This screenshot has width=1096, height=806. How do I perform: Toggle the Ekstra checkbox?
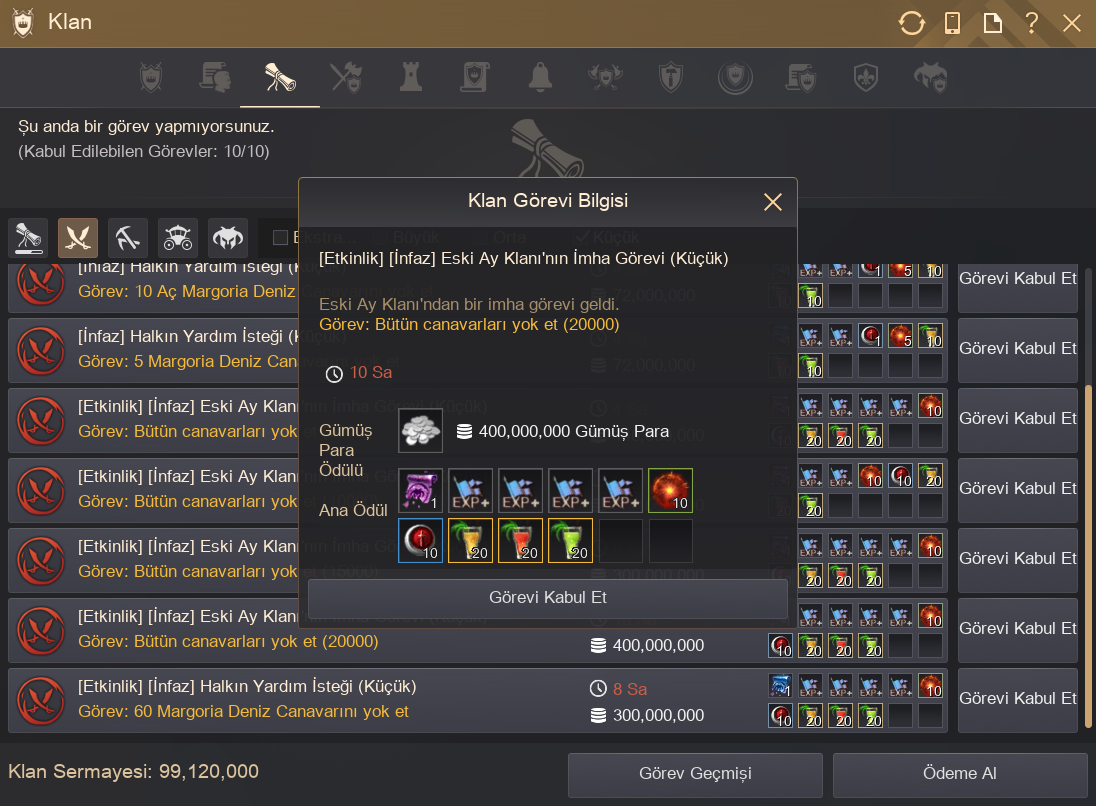280,238
